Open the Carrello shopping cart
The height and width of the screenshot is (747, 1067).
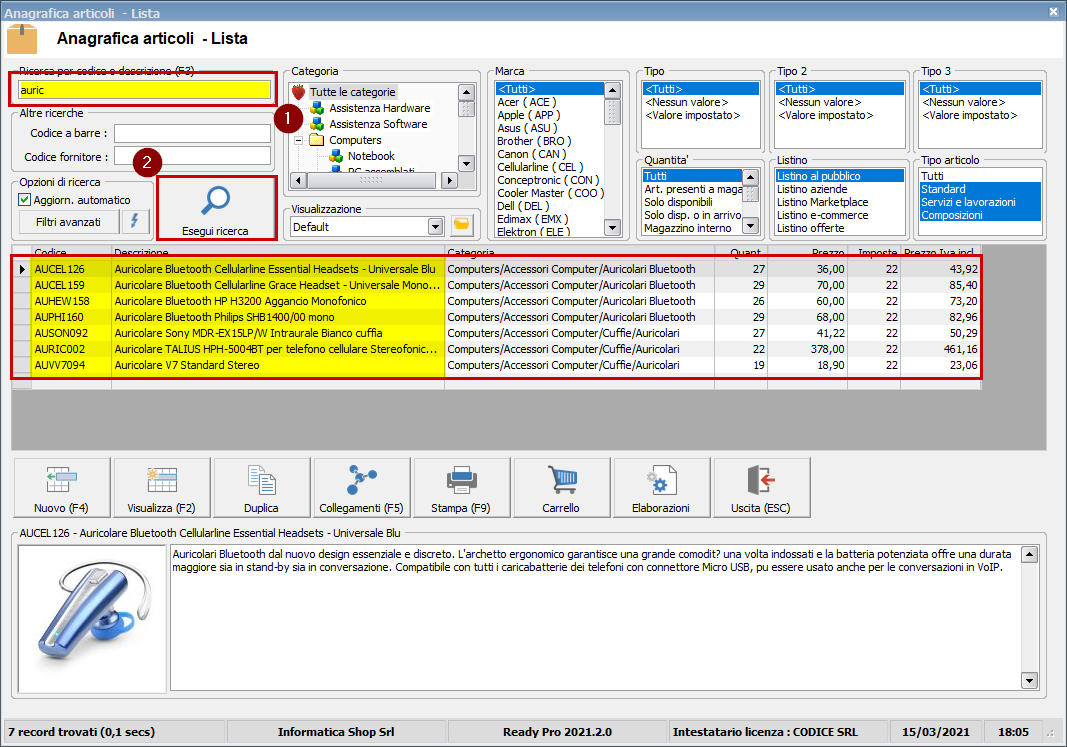(x=561, y=487)
